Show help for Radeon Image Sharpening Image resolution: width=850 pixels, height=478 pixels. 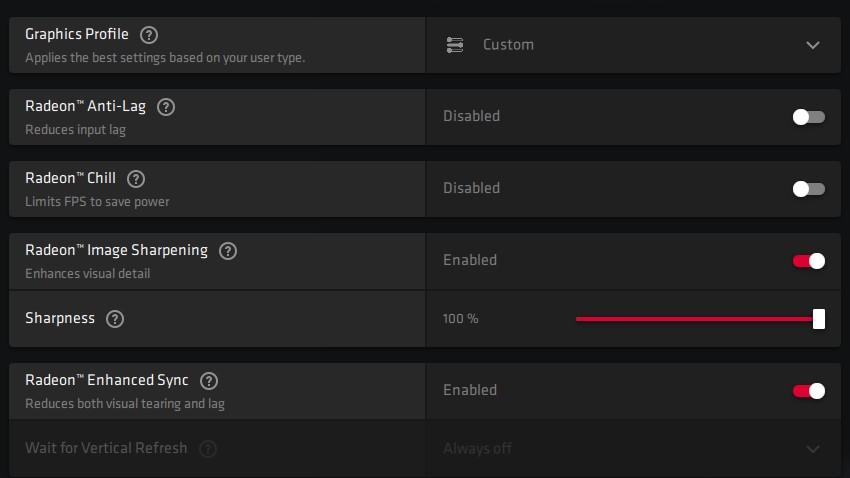click(x=228, y=251)
